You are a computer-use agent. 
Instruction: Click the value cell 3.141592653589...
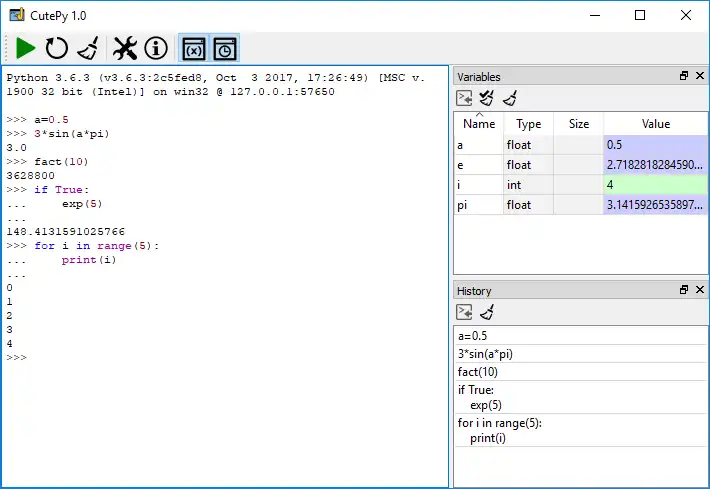click(655, 205)
